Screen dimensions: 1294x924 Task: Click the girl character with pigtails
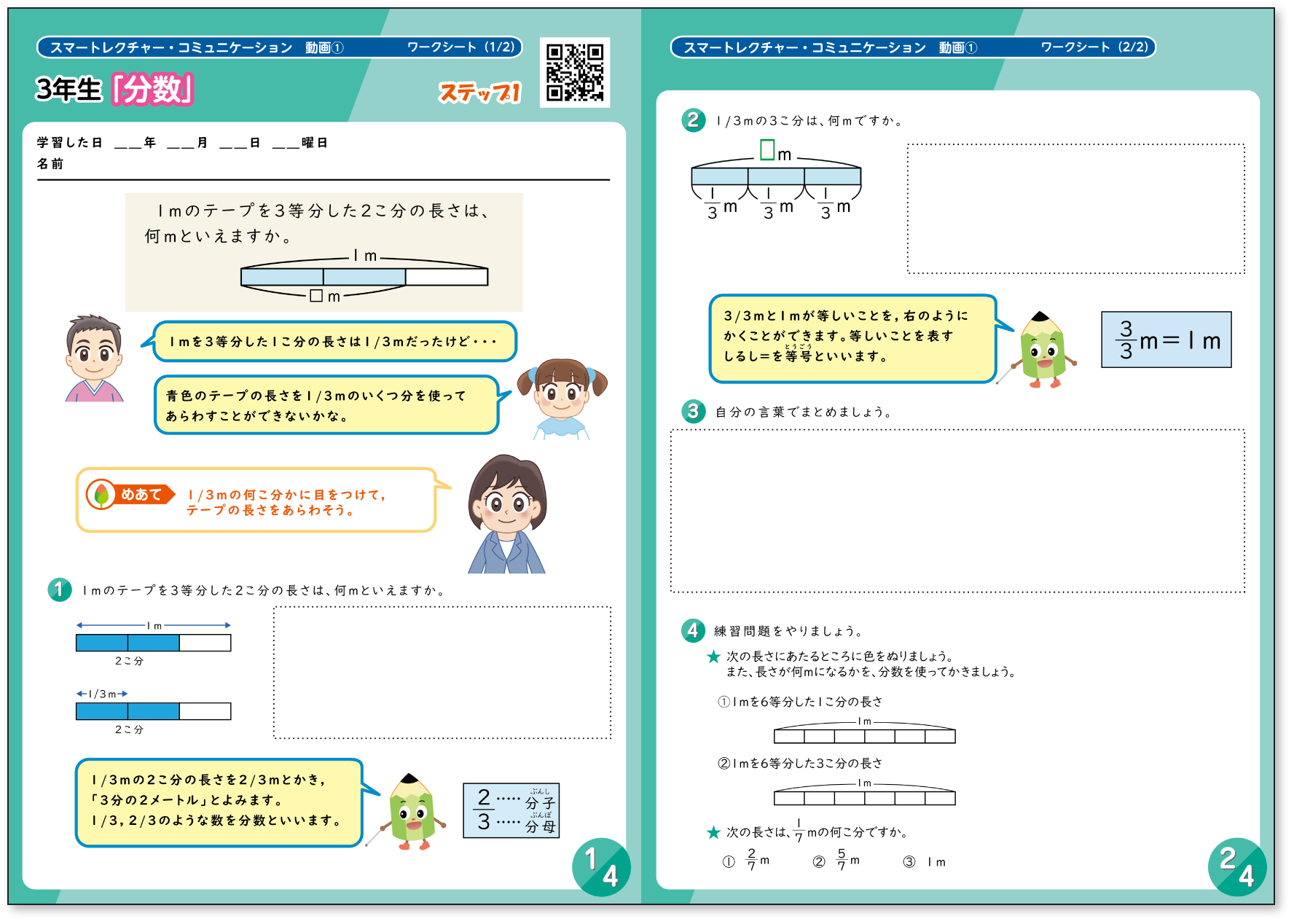(562, 398)
